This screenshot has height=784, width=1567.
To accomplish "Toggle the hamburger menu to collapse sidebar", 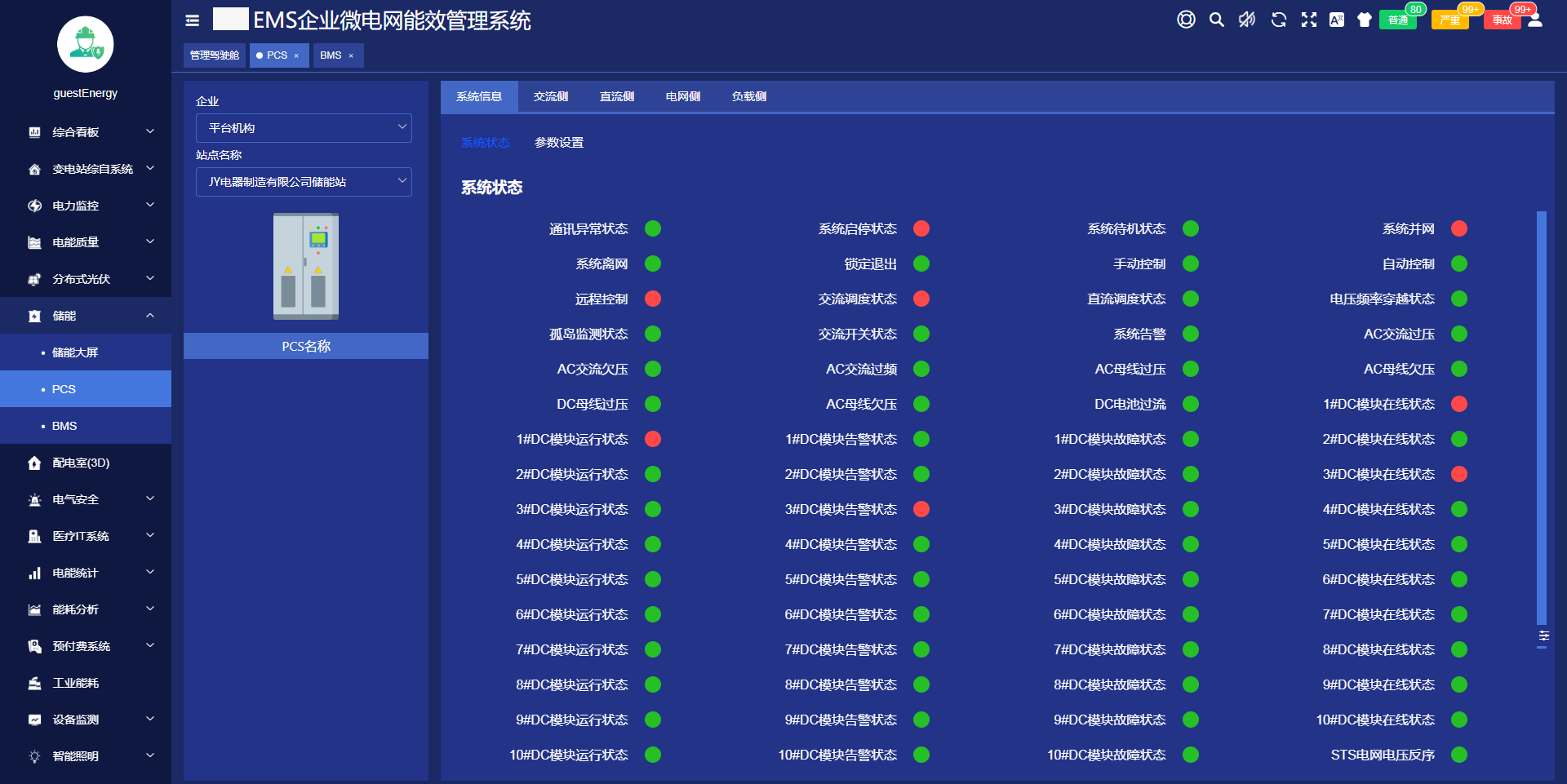I will point(193,20).
